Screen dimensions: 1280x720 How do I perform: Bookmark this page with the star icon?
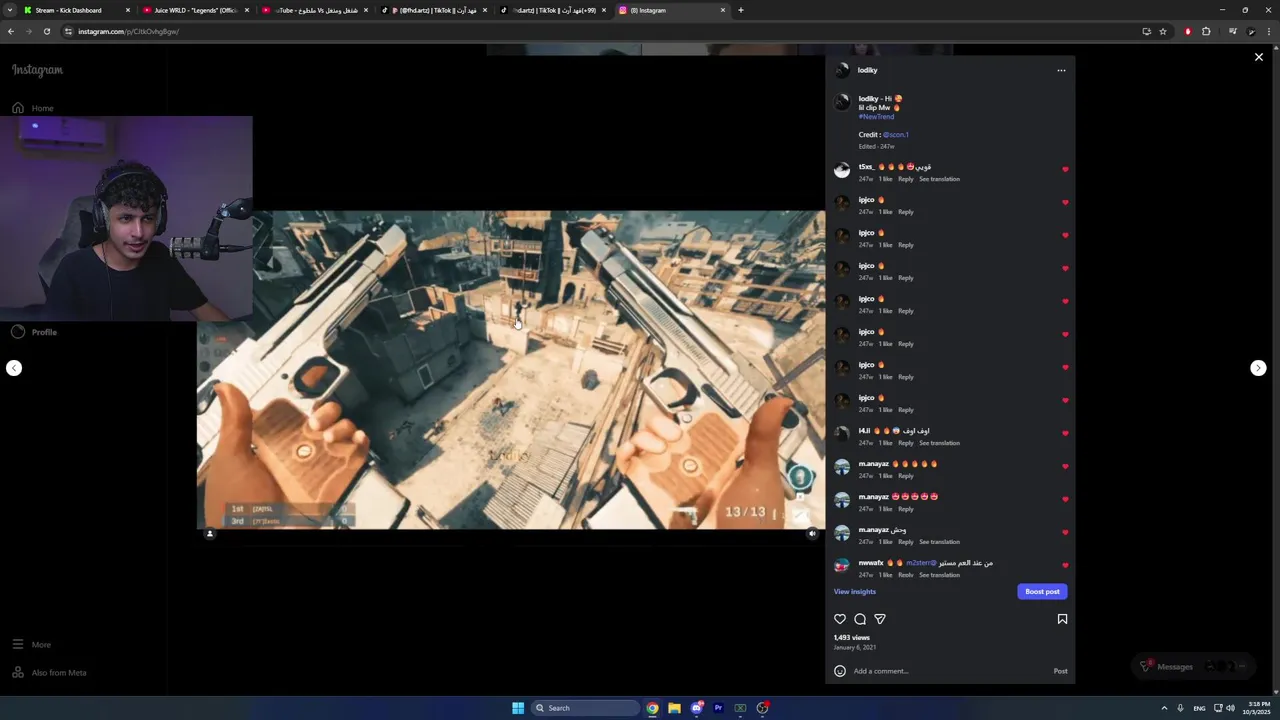click(1163, 31)
